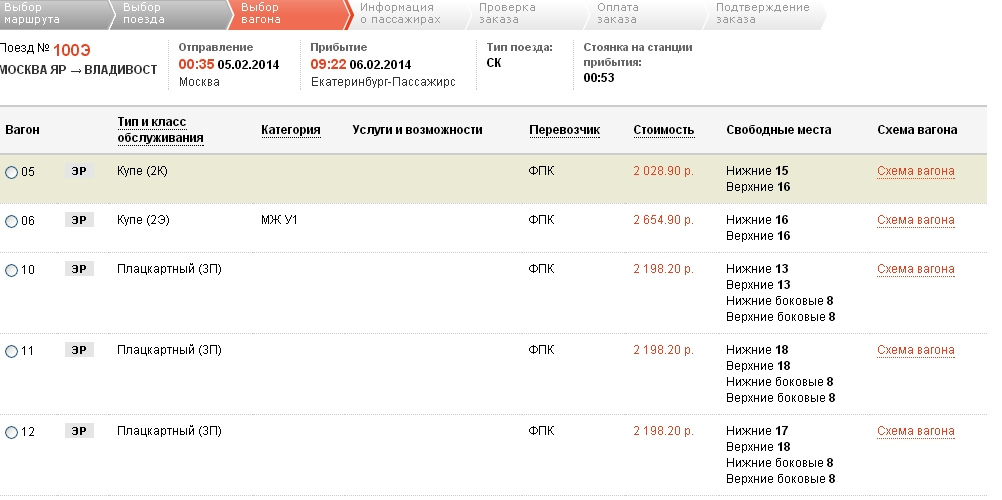Select wagon 10 radio option

(11, 270)
